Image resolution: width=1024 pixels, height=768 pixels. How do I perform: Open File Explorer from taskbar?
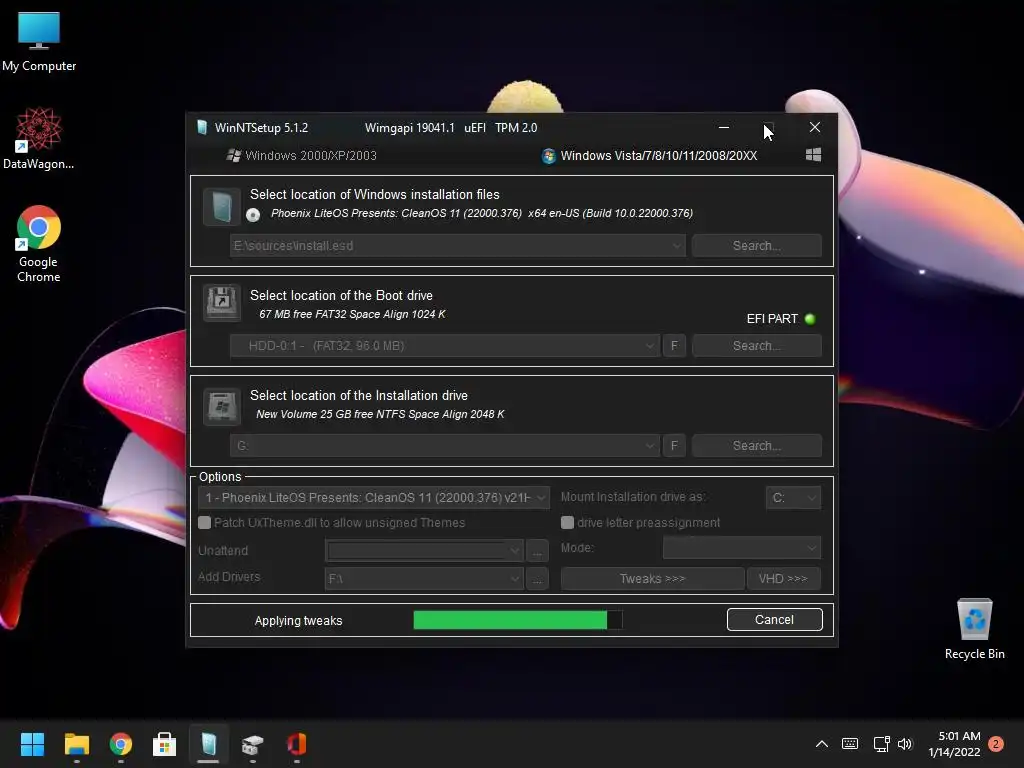pyautogui.click(x=76, y=744)
